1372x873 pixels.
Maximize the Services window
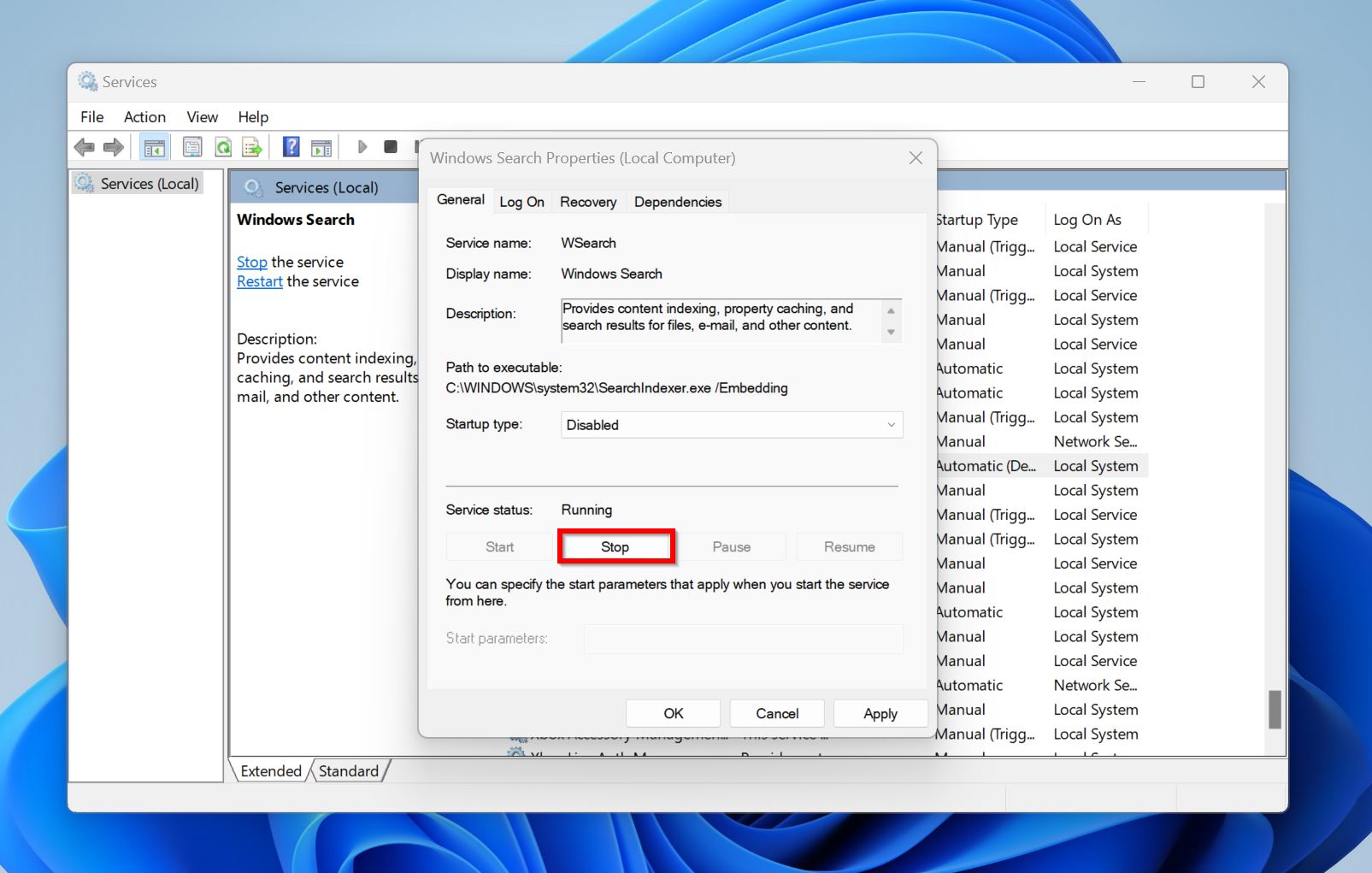(1198, 82)
